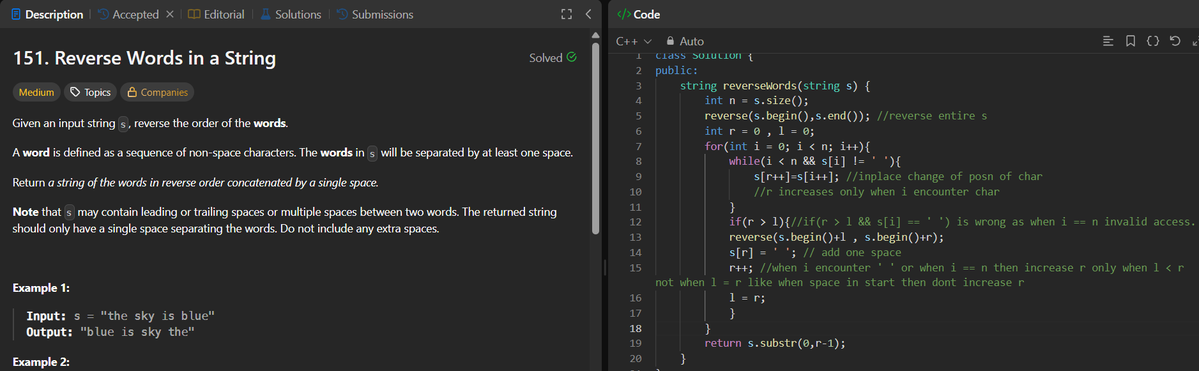Format the code with the align-lines icon
This screenshot has height=371, width=1199.
click(1108, 41)
